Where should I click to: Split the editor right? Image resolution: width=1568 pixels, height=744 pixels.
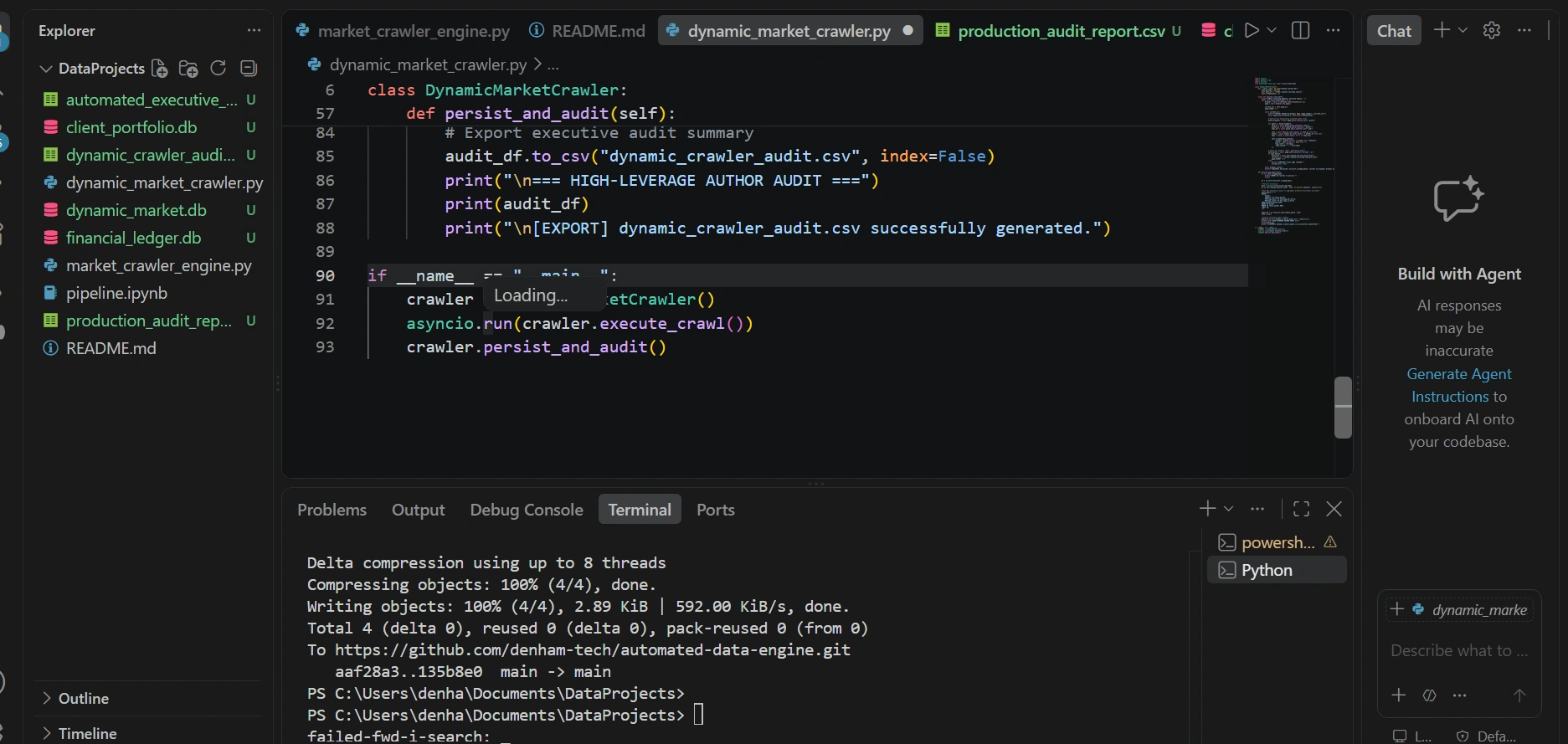(1300, 30)
